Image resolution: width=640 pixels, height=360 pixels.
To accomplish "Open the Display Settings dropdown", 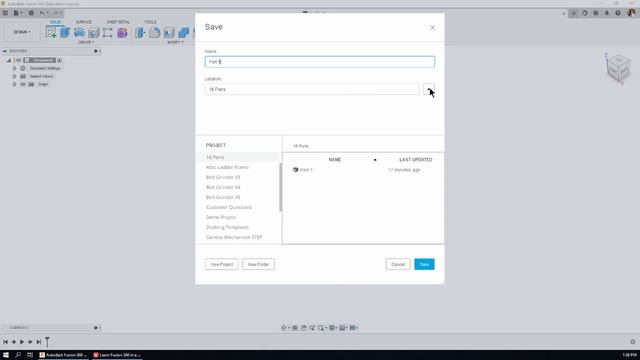I will 333,328.
